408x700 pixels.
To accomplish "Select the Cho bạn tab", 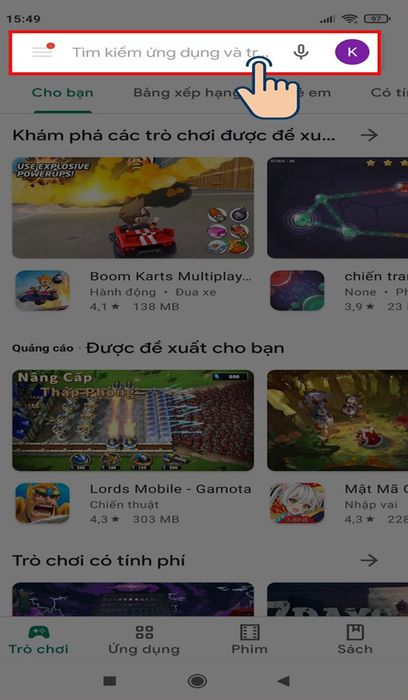I will [x=62, y=93].
